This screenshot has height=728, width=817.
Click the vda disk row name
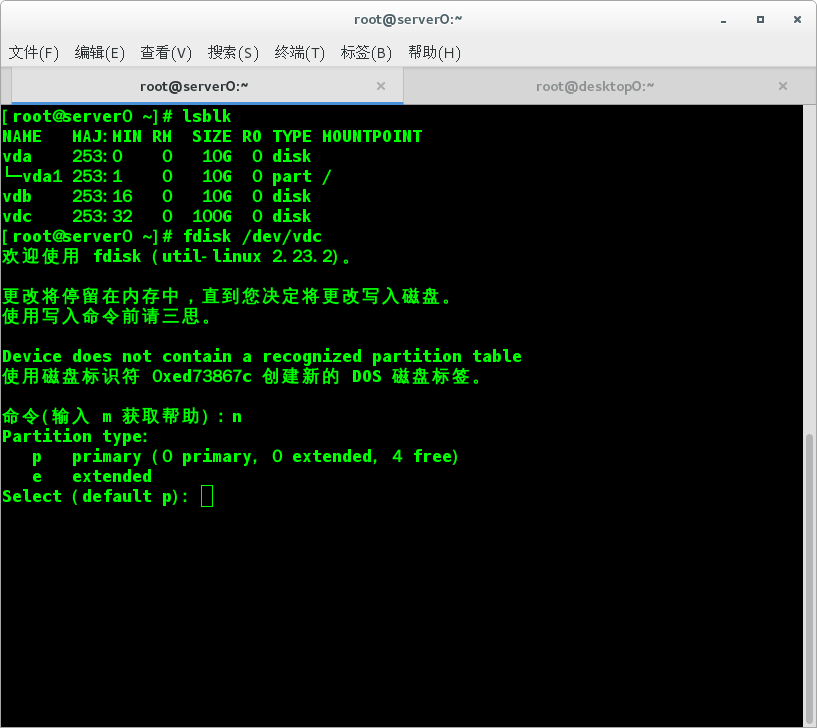[x=17, y=156]
